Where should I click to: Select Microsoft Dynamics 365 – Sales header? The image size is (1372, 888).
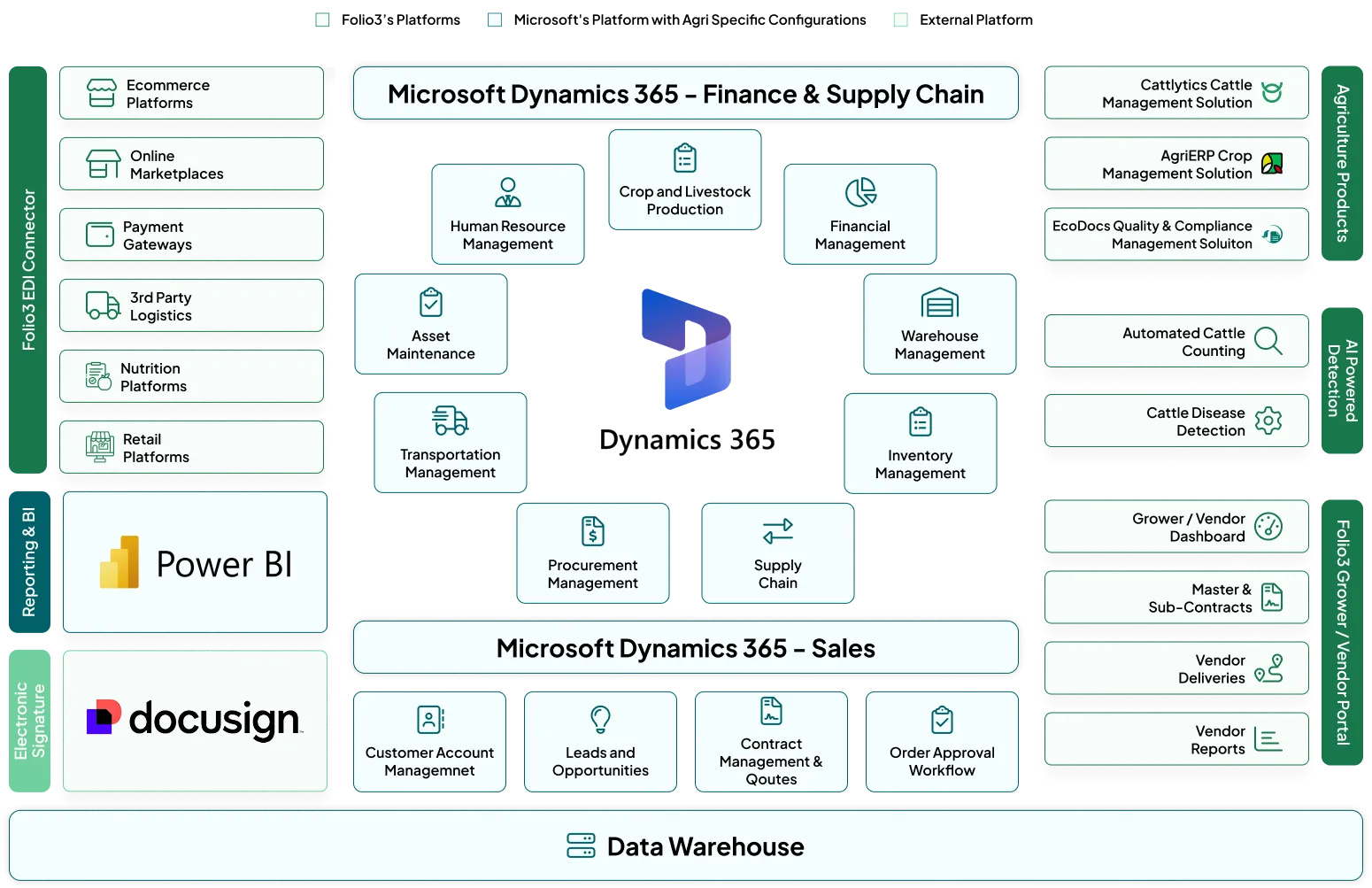(685, 648)
